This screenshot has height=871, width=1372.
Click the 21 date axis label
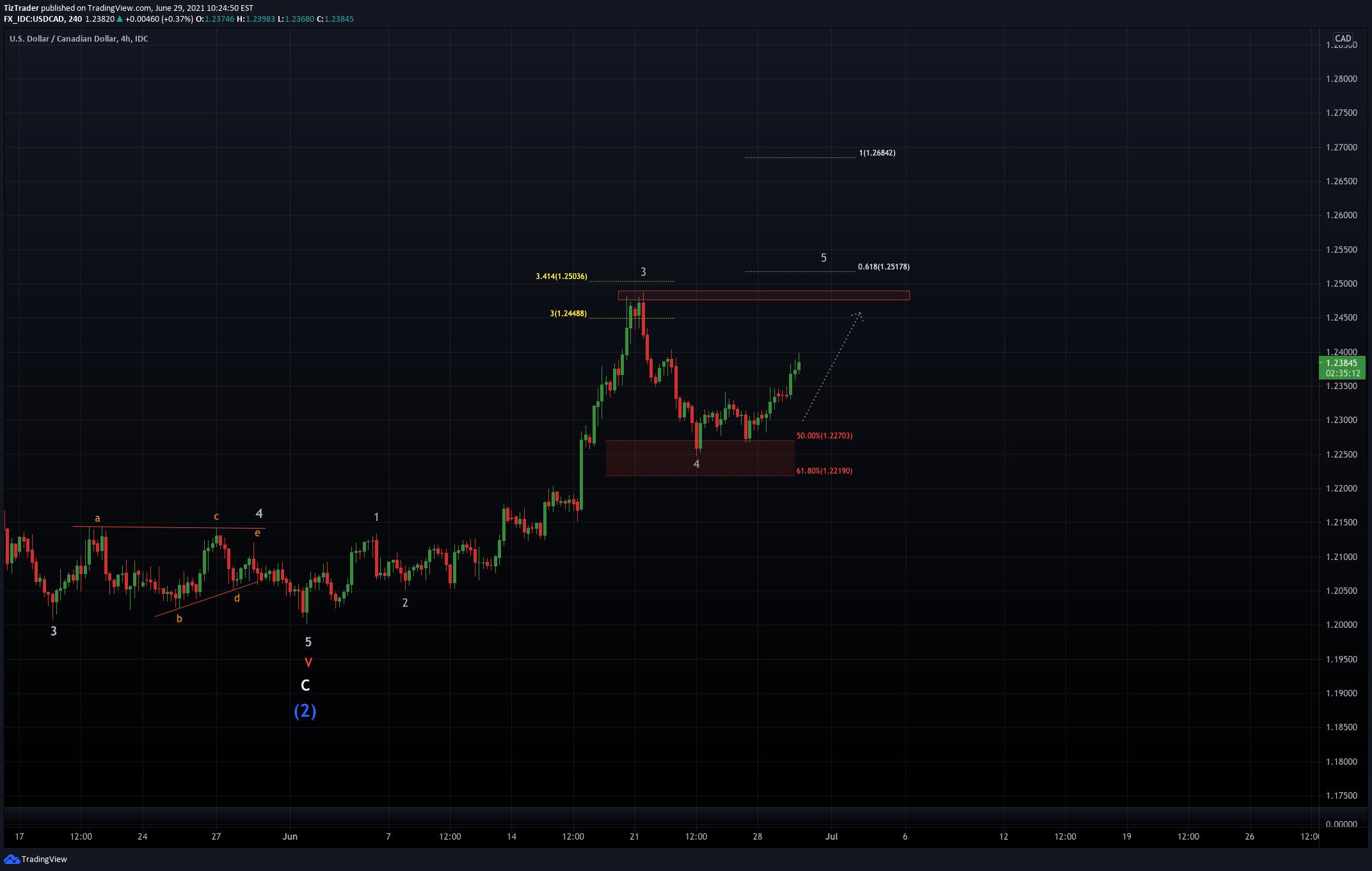pyautogui.click(x=634, y=836)
